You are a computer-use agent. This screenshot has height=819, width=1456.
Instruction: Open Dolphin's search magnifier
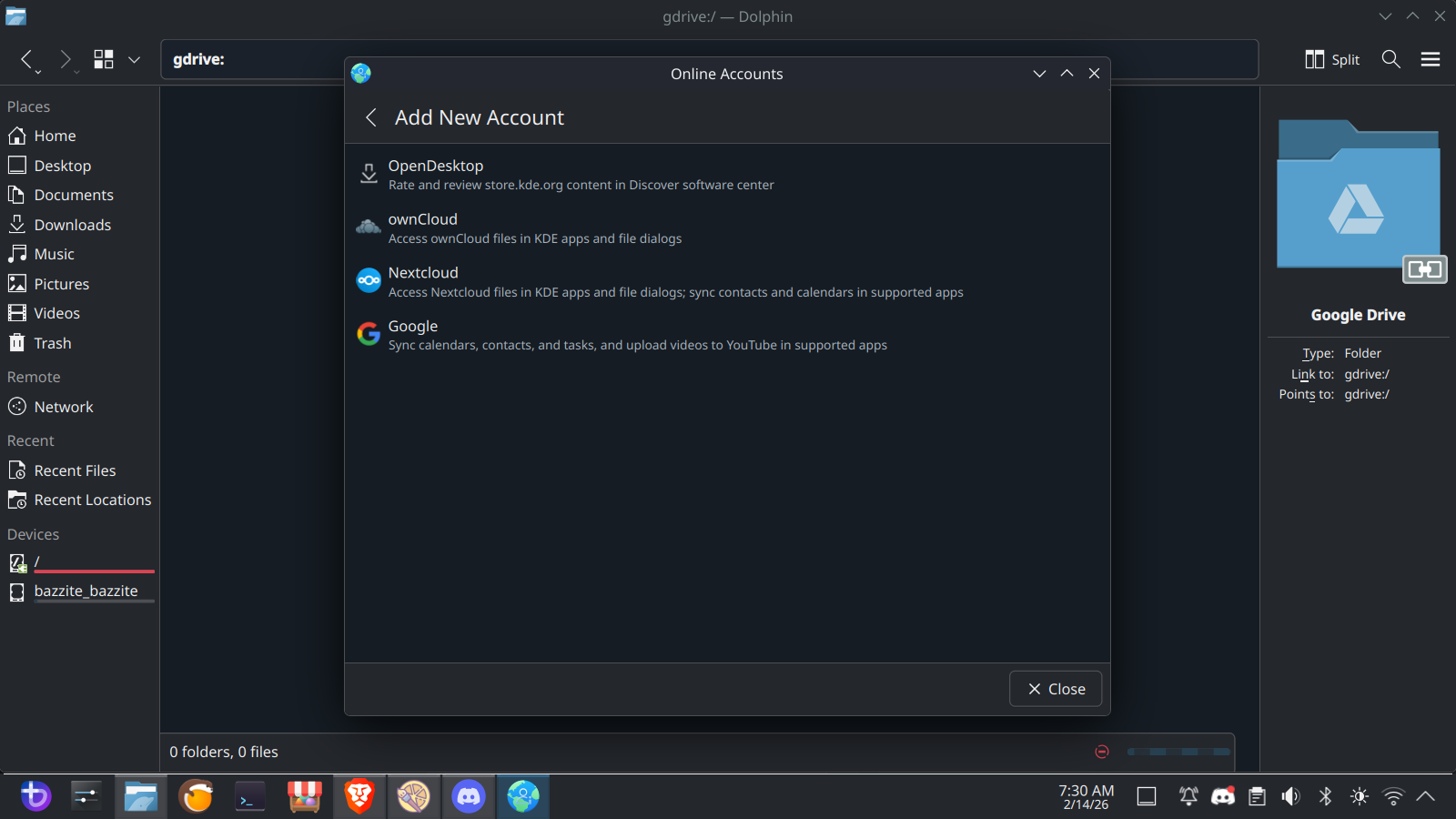[1390, 59]
